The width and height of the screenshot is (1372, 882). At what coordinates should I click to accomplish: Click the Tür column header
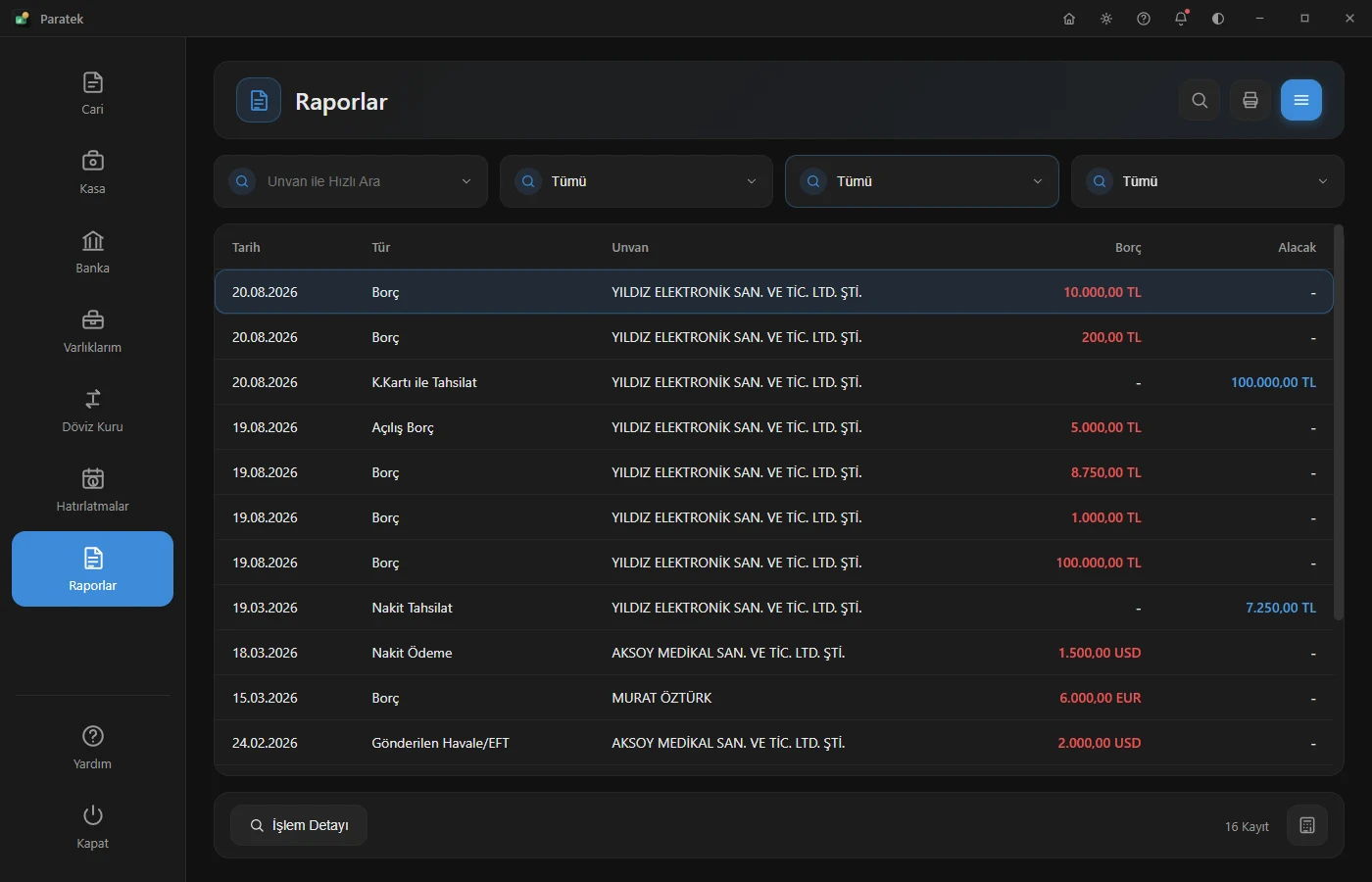click(381, 248)
